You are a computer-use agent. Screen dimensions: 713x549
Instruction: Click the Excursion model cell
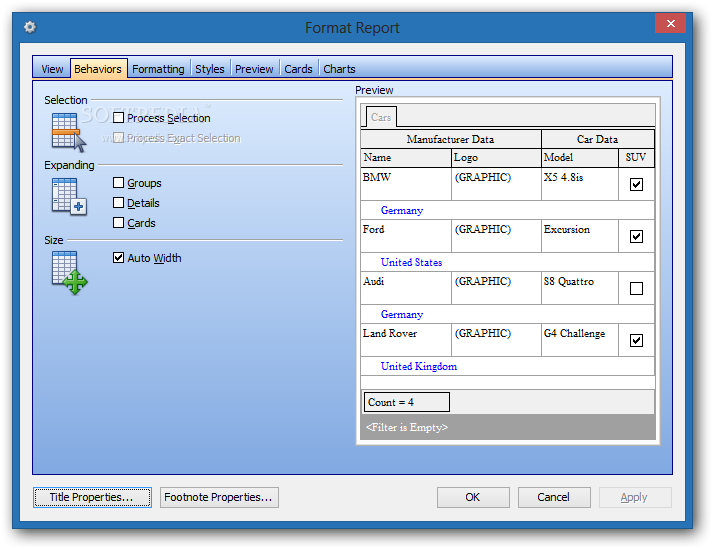(580, 236)
